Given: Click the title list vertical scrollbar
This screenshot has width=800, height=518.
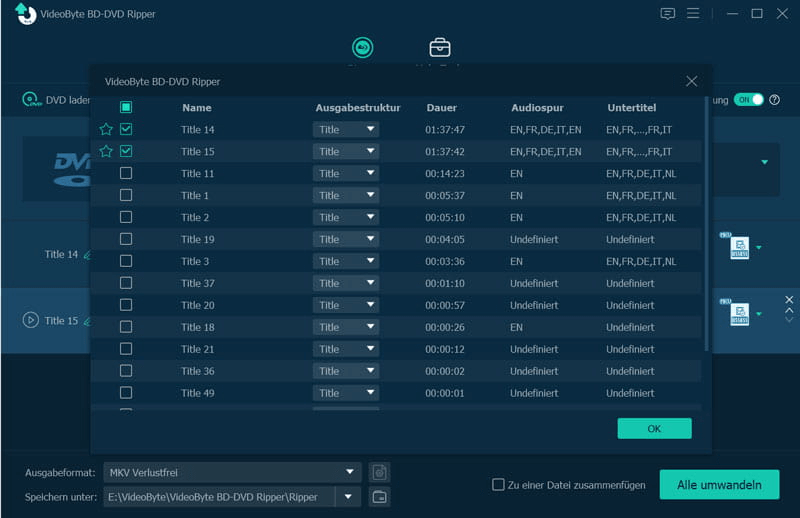Looking at the screenshot, I should coord(707,224).
